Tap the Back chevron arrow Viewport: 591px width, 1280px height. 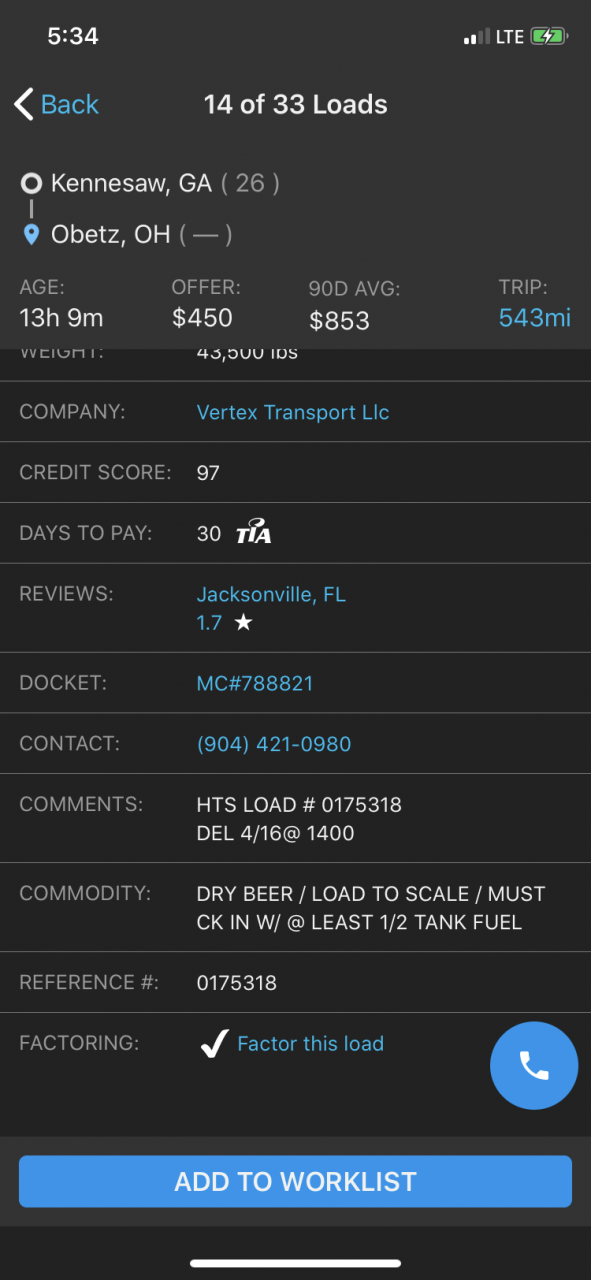pos(24,104)
